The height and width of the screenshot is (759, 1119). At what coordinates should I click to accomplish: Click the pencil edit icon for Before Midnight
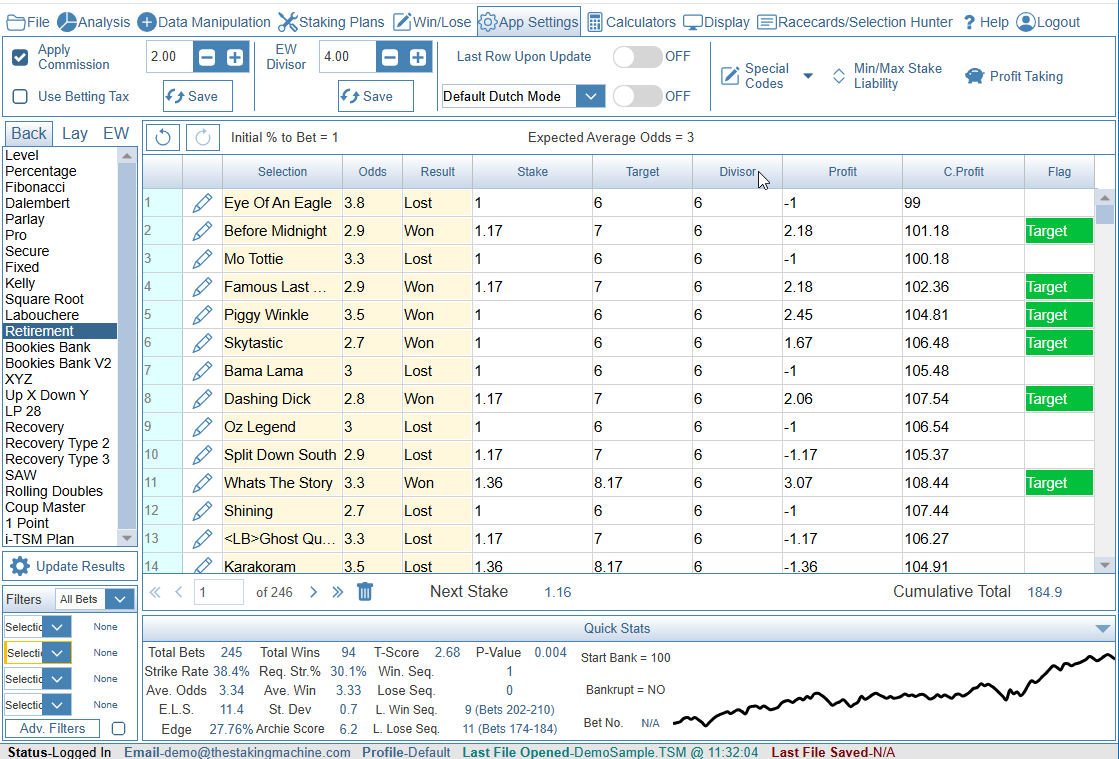(x=203, y=231)
